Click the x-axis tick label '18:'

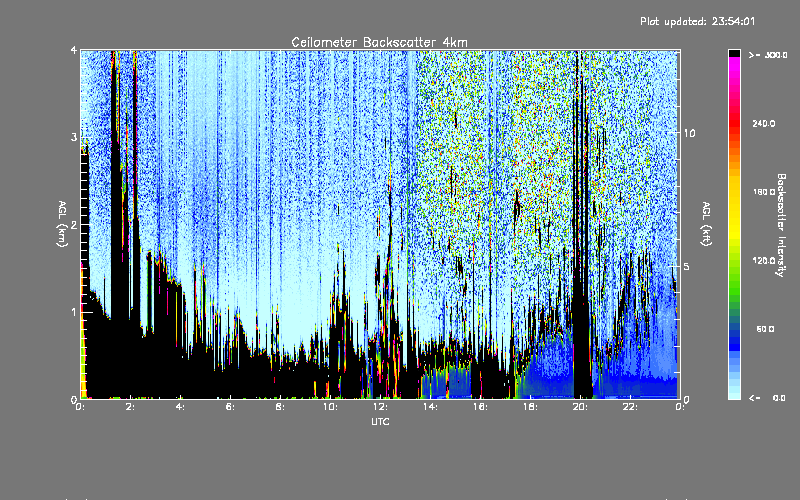coord(531,407)
